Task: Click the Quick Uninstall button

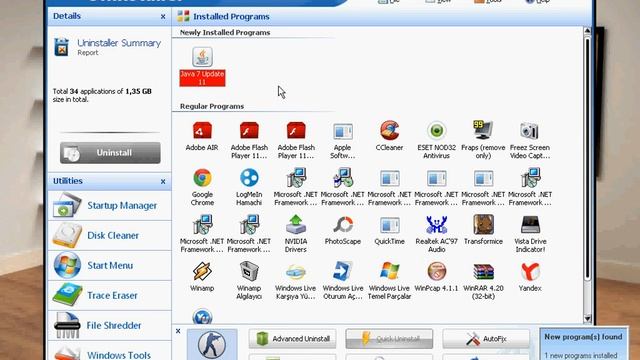Action: point(389,339)
